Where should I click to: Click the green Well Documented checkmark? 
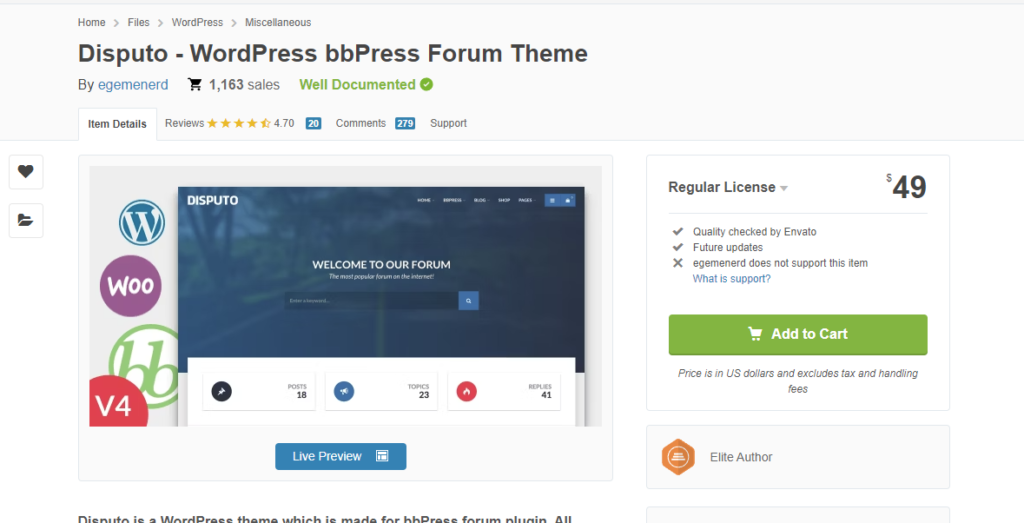tap(427, 85)
